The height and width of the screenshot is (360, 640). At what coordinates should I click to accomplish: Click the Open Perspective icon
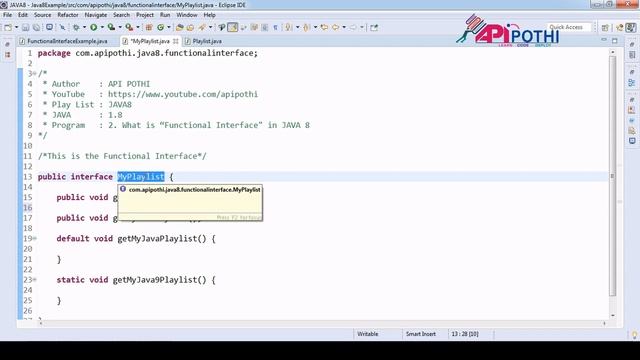(x=605, y=27)
